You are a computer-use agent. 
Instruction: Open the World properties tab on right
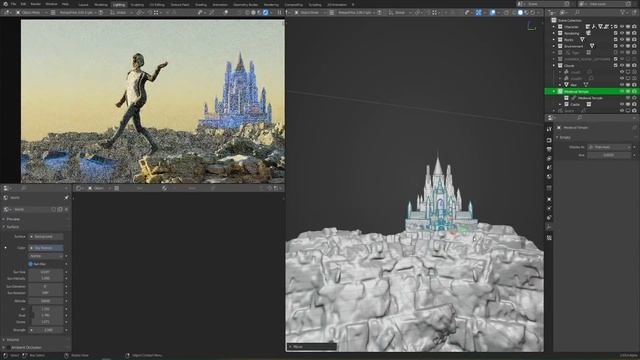point(549,177)
